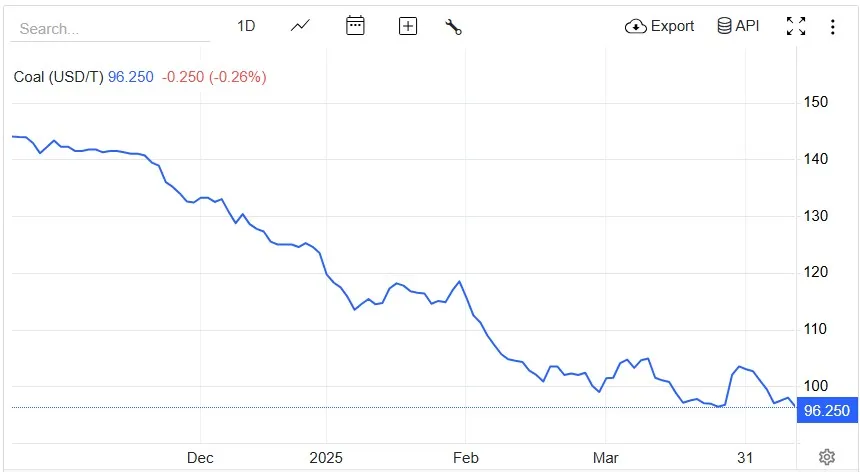Open the 1D interval selector
This screenshot has height=472, width=860.
click(246, 26)
